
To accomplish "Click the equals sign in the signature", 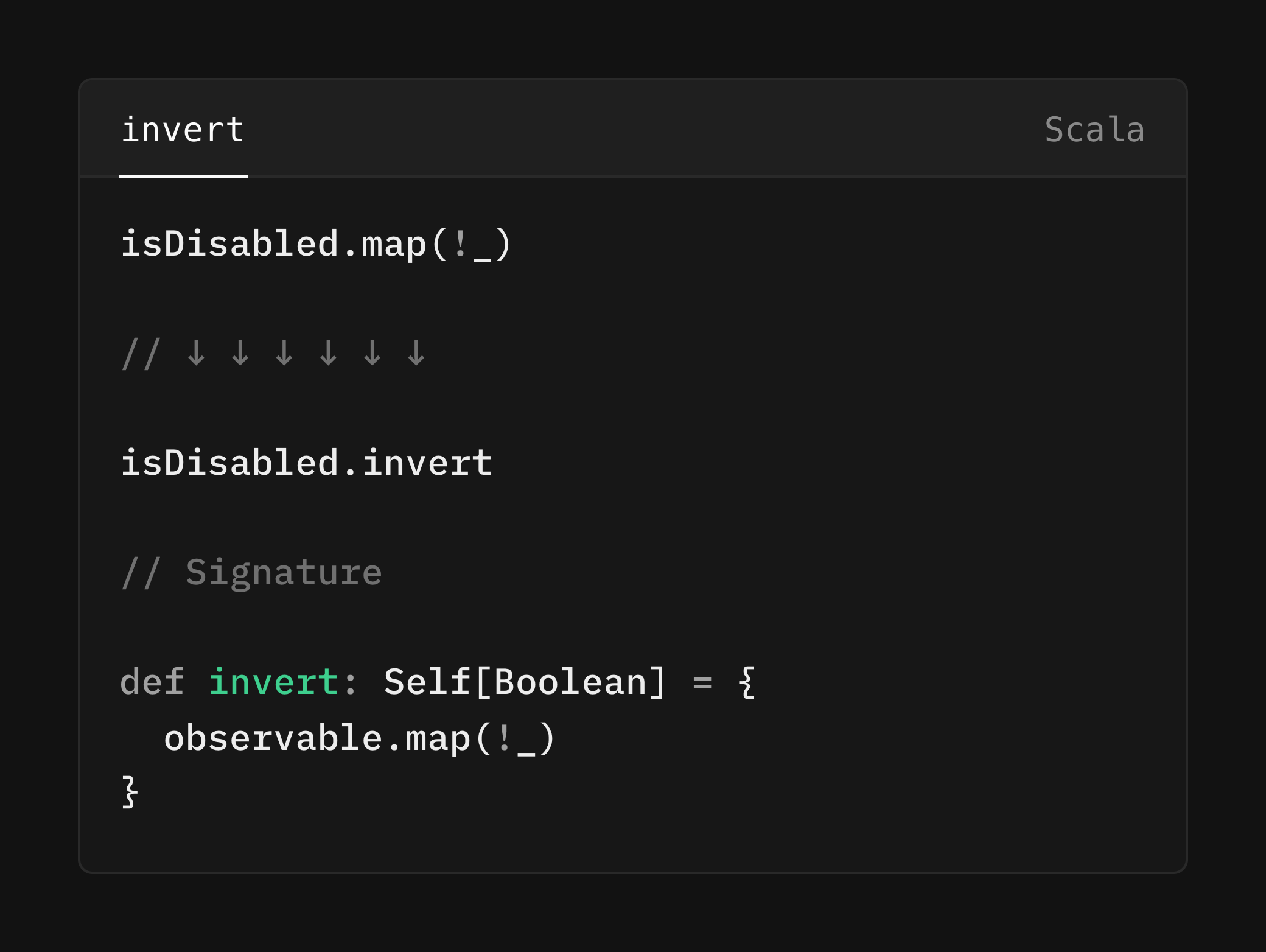I will click(x=702, y=683).
